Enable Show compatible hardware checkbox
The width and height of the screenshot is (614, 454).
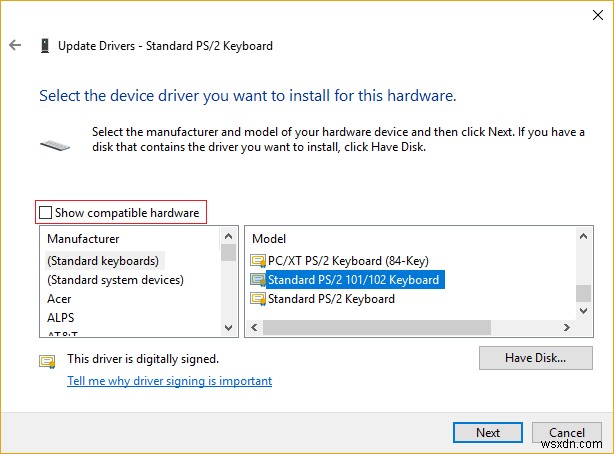(x=46, y=213)
